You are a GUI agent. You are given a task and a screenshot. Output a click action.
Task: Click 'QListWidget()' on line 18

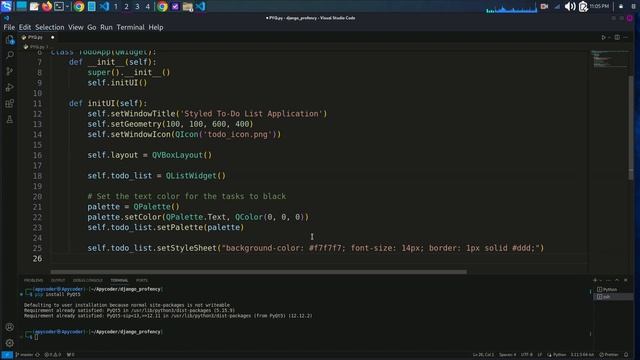[x=196, y=176]
